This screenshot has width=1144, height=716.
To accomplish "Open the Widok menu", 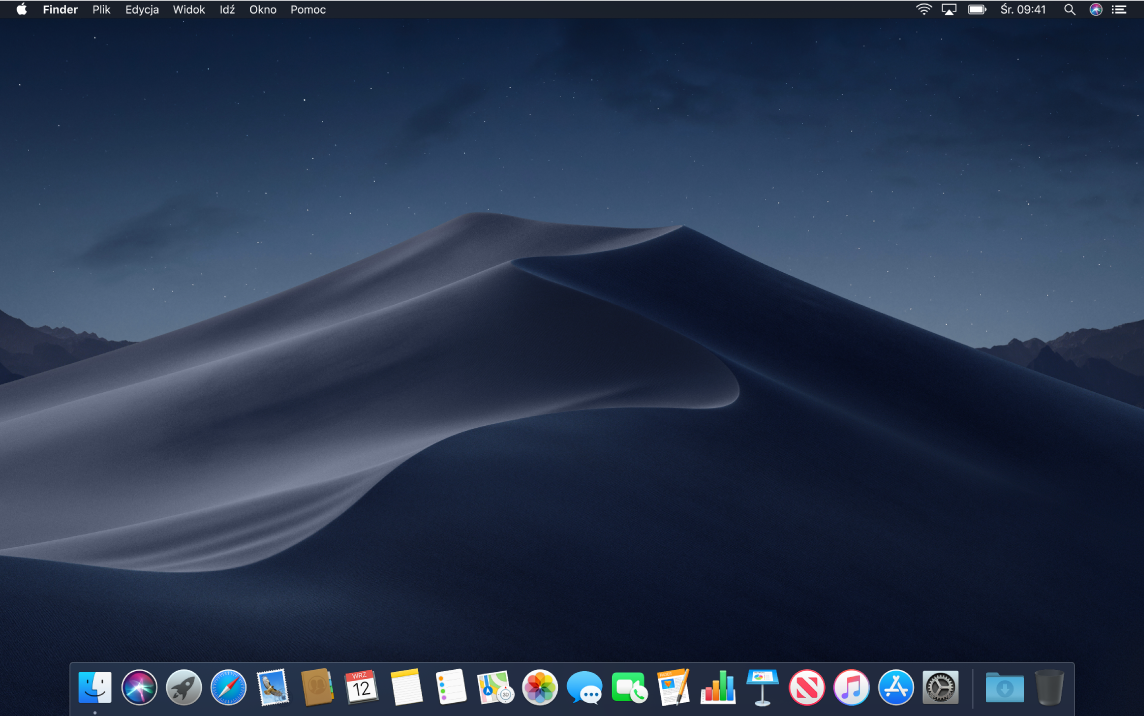I will tap(189, 9).
